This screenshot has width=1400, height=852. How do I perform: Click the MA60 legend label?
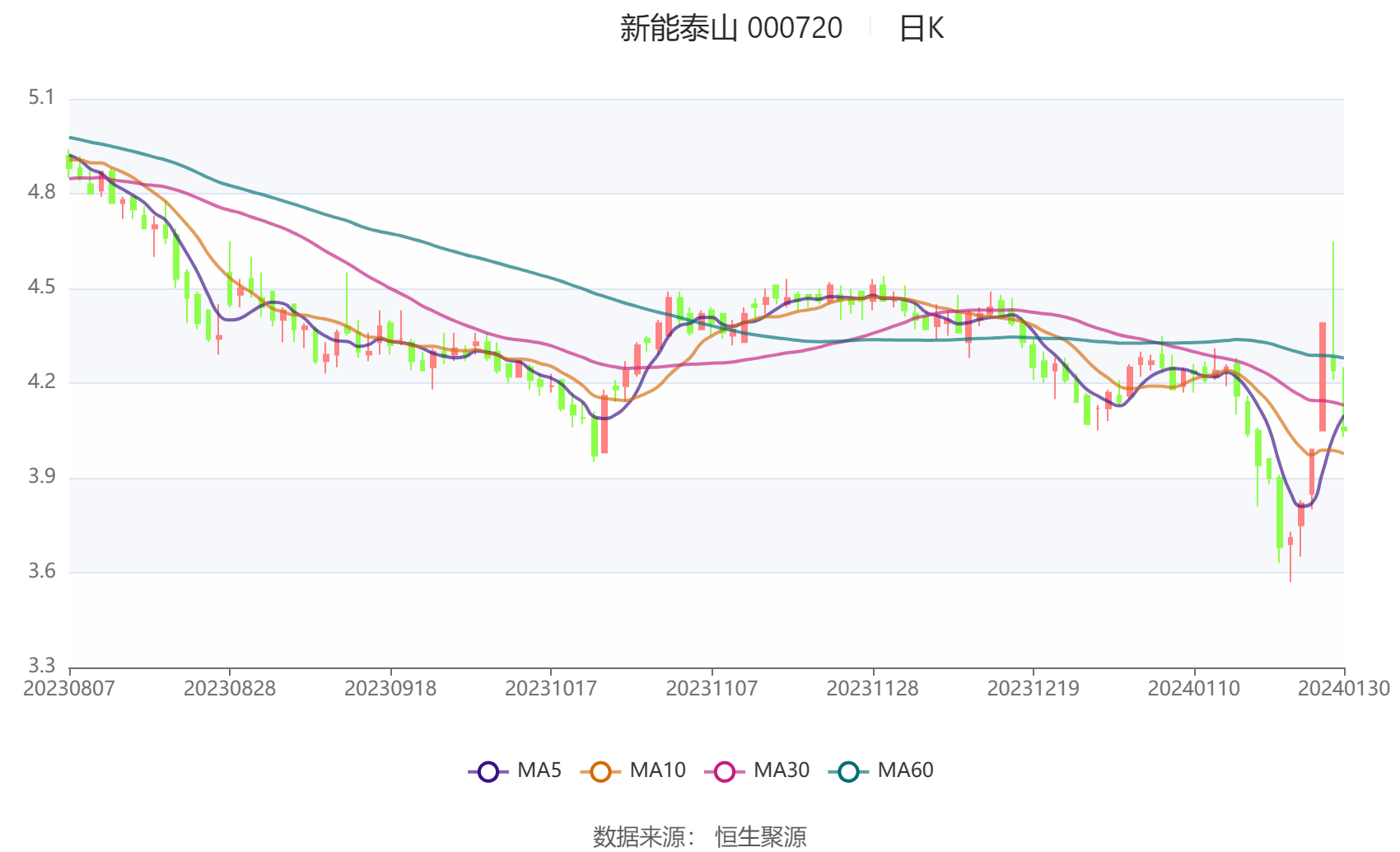pyautogui.click(x=905, y=770)
